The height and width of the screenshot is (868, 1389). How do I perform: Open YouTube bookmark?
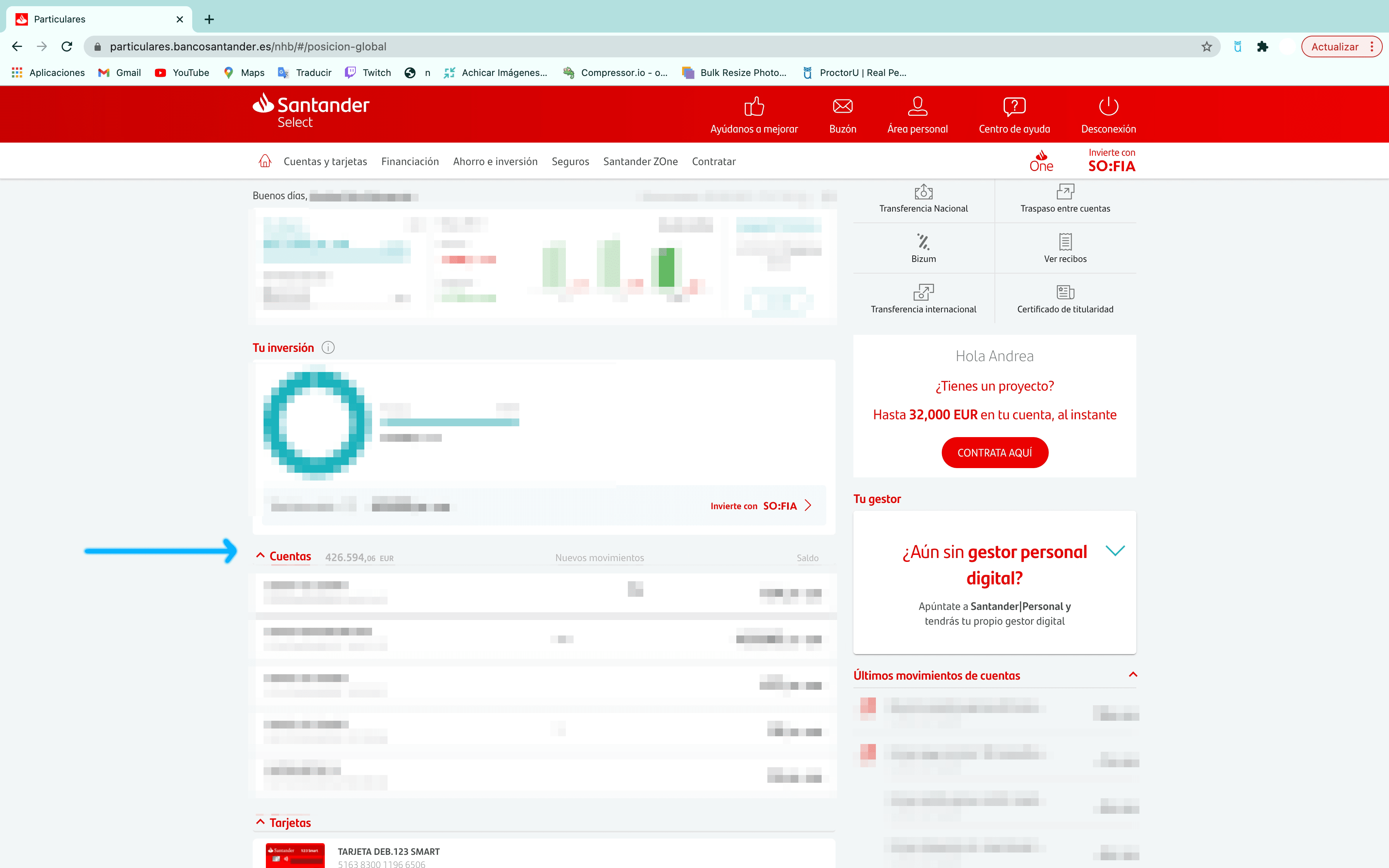click(182, 72)
